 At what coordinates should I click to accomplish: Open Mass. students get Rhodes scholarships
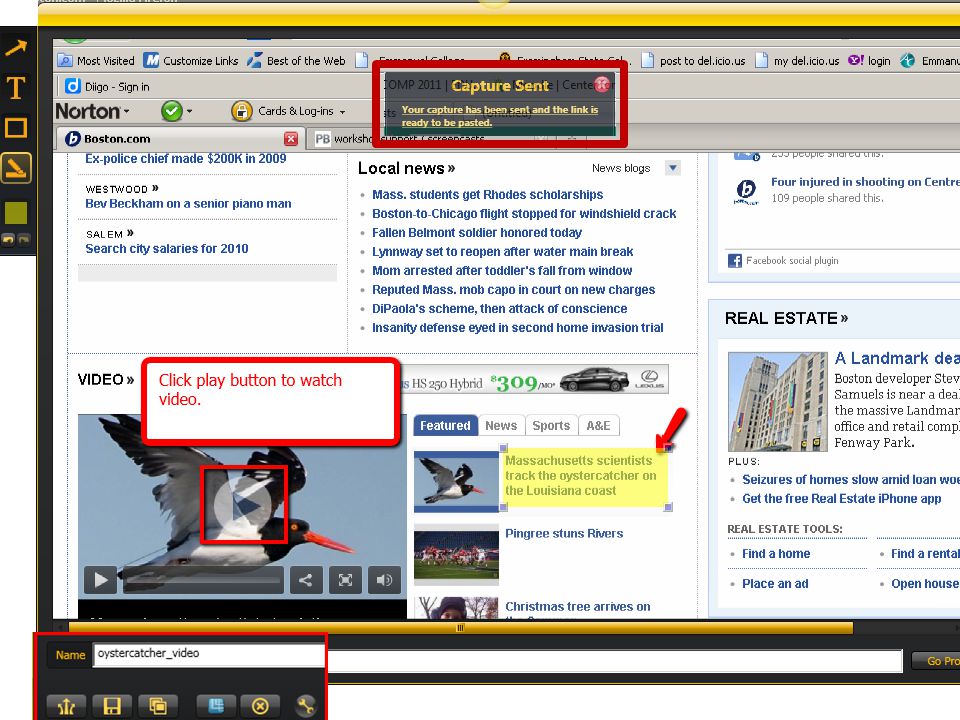click(487, 195)
